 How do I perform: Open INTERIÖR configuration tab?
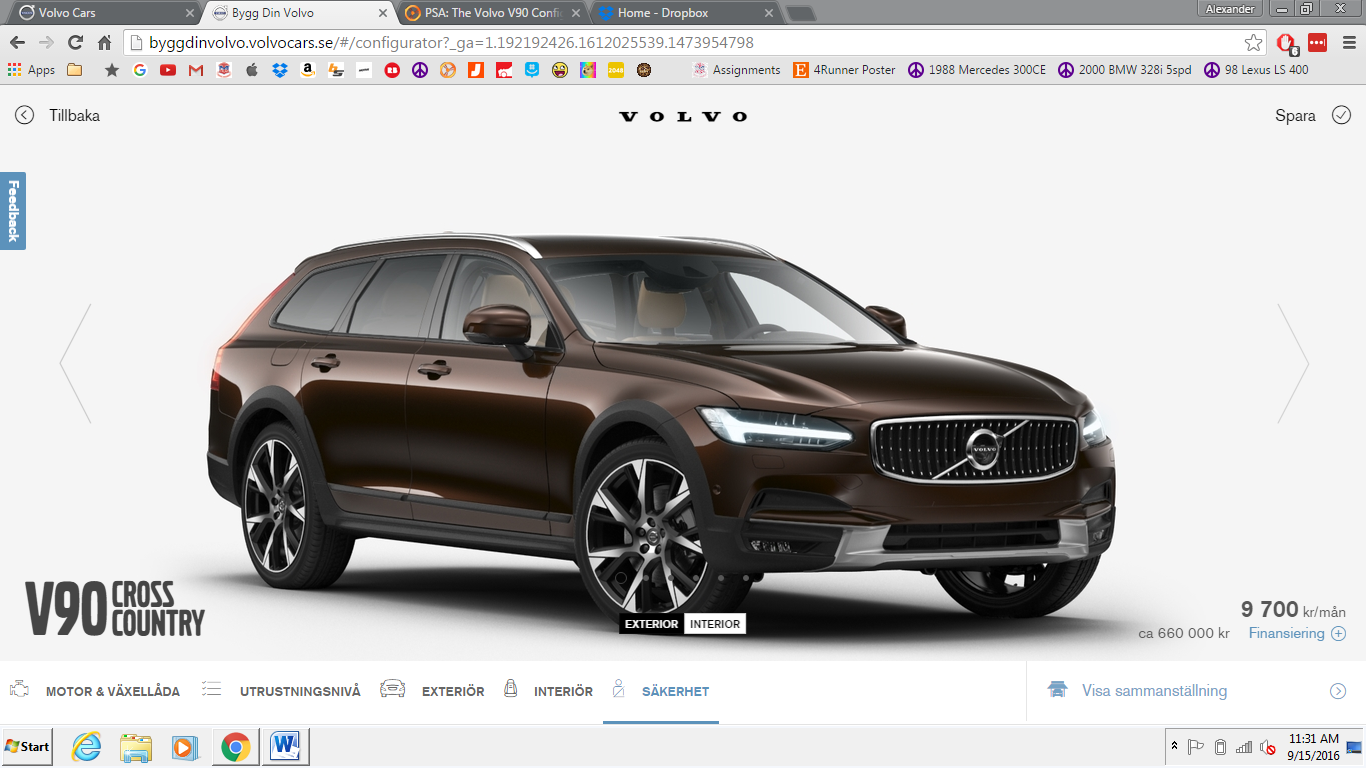(x=549, y=691)
